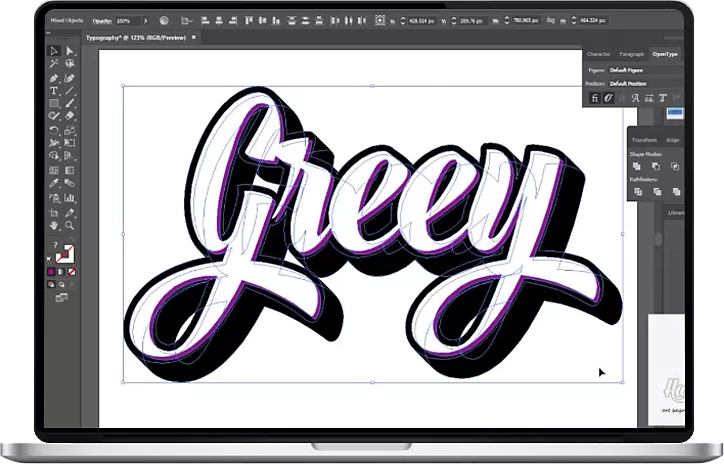Expand the Opacity arrow in control bar

click(x=145, y=21)
